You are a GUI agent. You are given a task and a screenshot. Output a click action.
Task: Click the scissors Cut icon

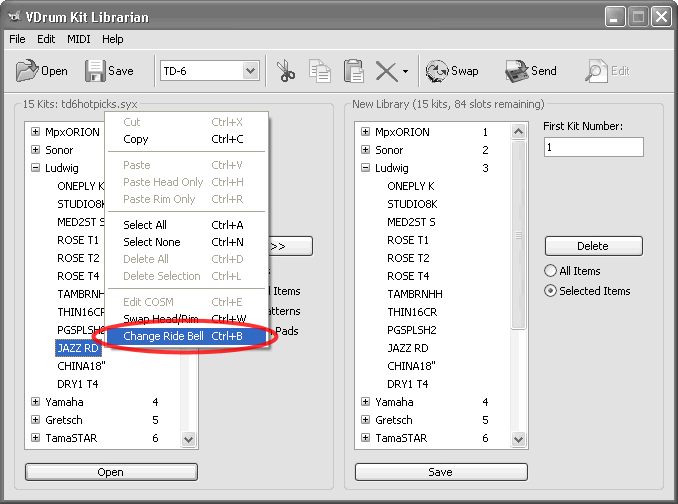(x=286, y=71)
